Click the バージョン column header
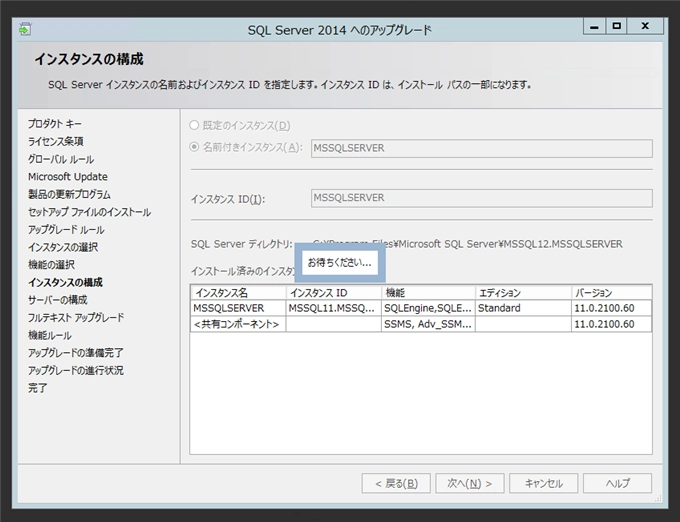The width and height of the screenshot is (680, 522). point(611,293)
